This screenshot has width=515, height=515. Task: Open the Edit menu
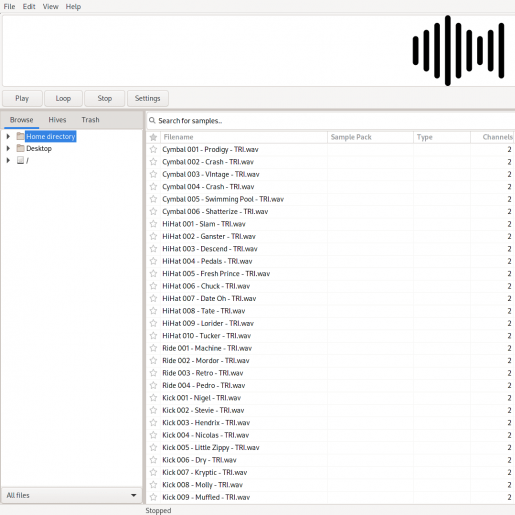click(29, 7)
